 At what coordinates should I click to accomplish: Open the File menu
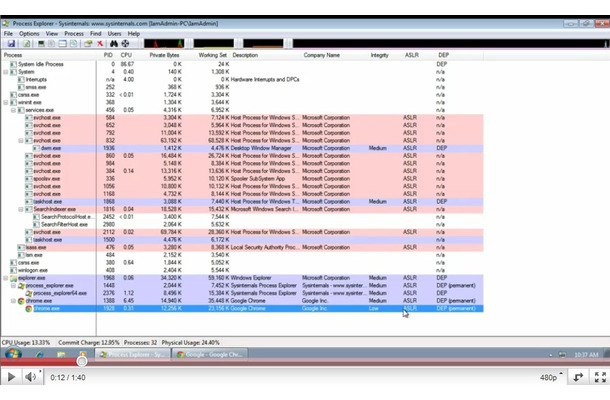[8, 34]
